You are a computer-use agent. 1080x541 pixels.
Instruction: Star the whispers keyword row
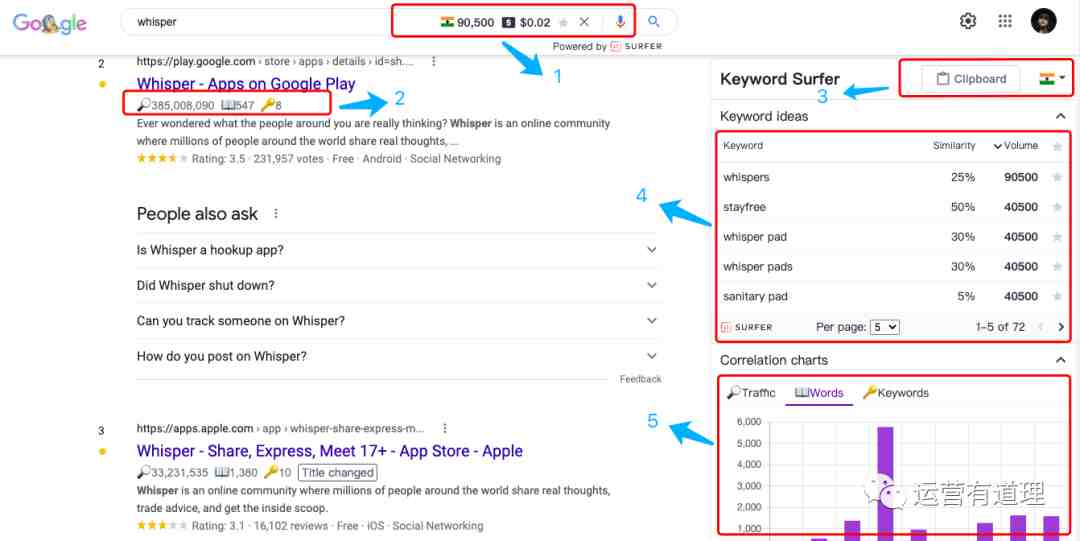pos(1057,177)
